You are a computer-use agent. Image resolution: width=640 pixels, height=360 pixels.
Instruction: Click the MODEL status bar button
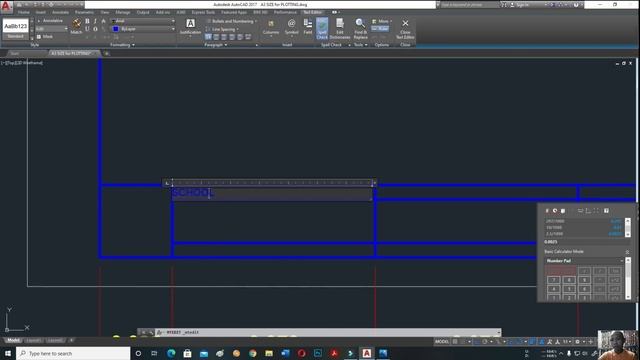[442, 342]
